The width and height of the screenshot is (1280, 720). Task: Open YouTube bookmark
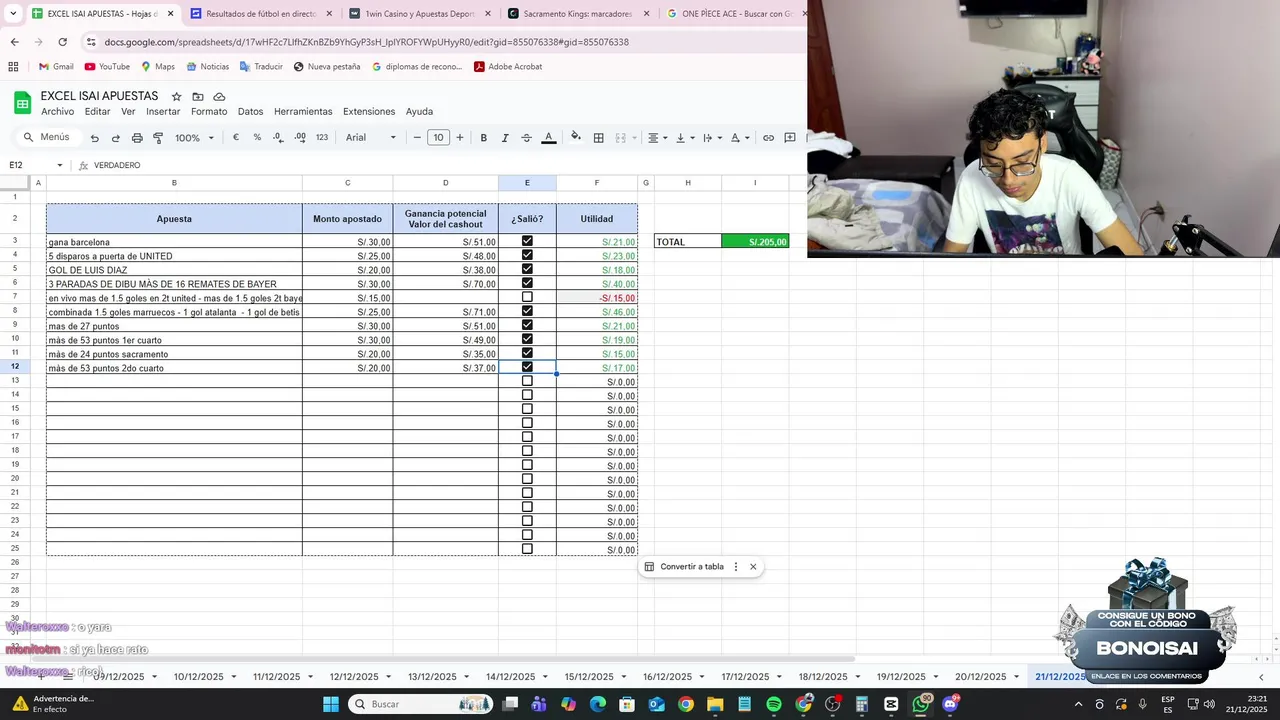pos(107,67)
